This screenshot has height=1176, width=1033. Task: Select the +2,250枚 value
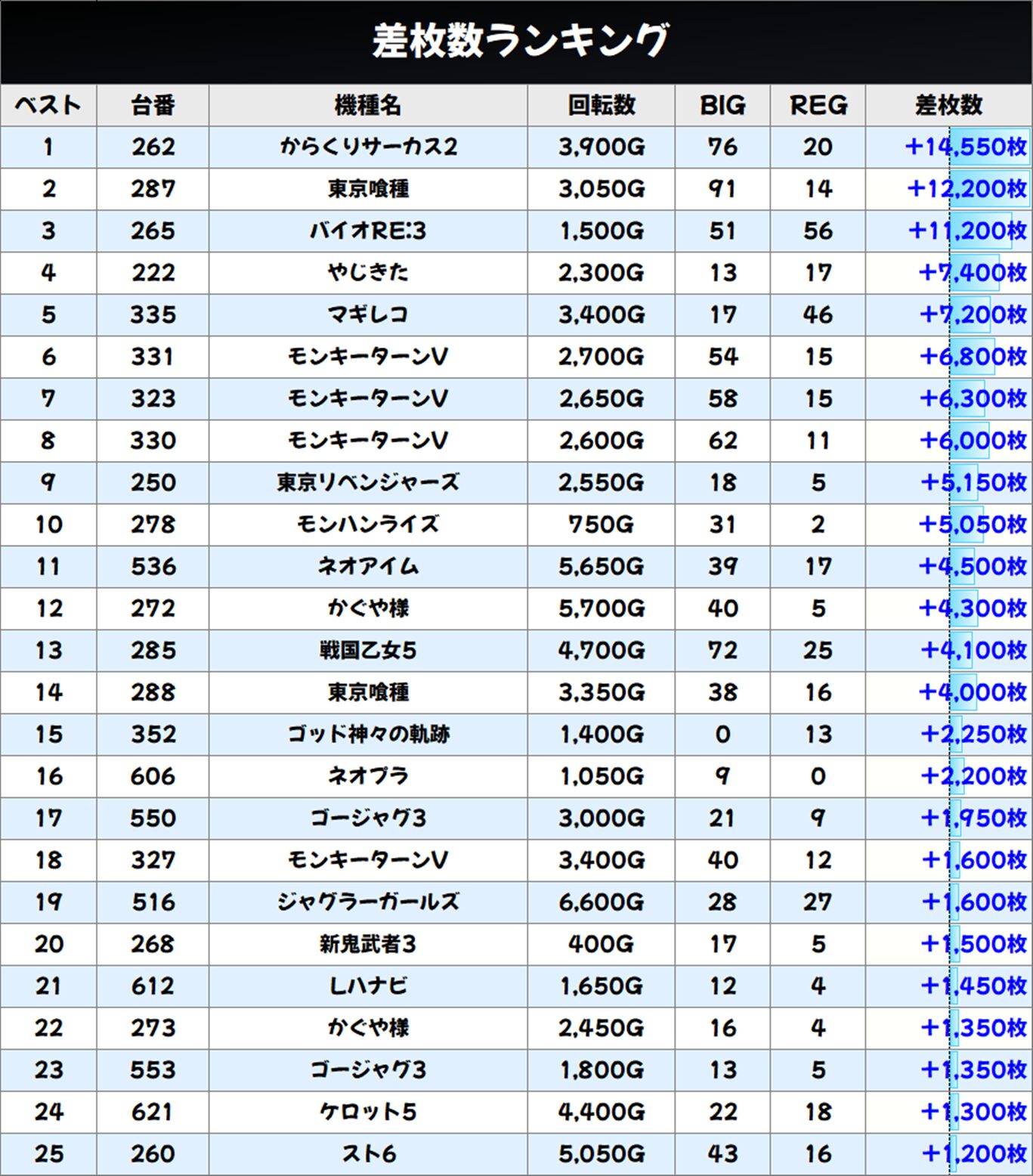(x=973, y=734)
